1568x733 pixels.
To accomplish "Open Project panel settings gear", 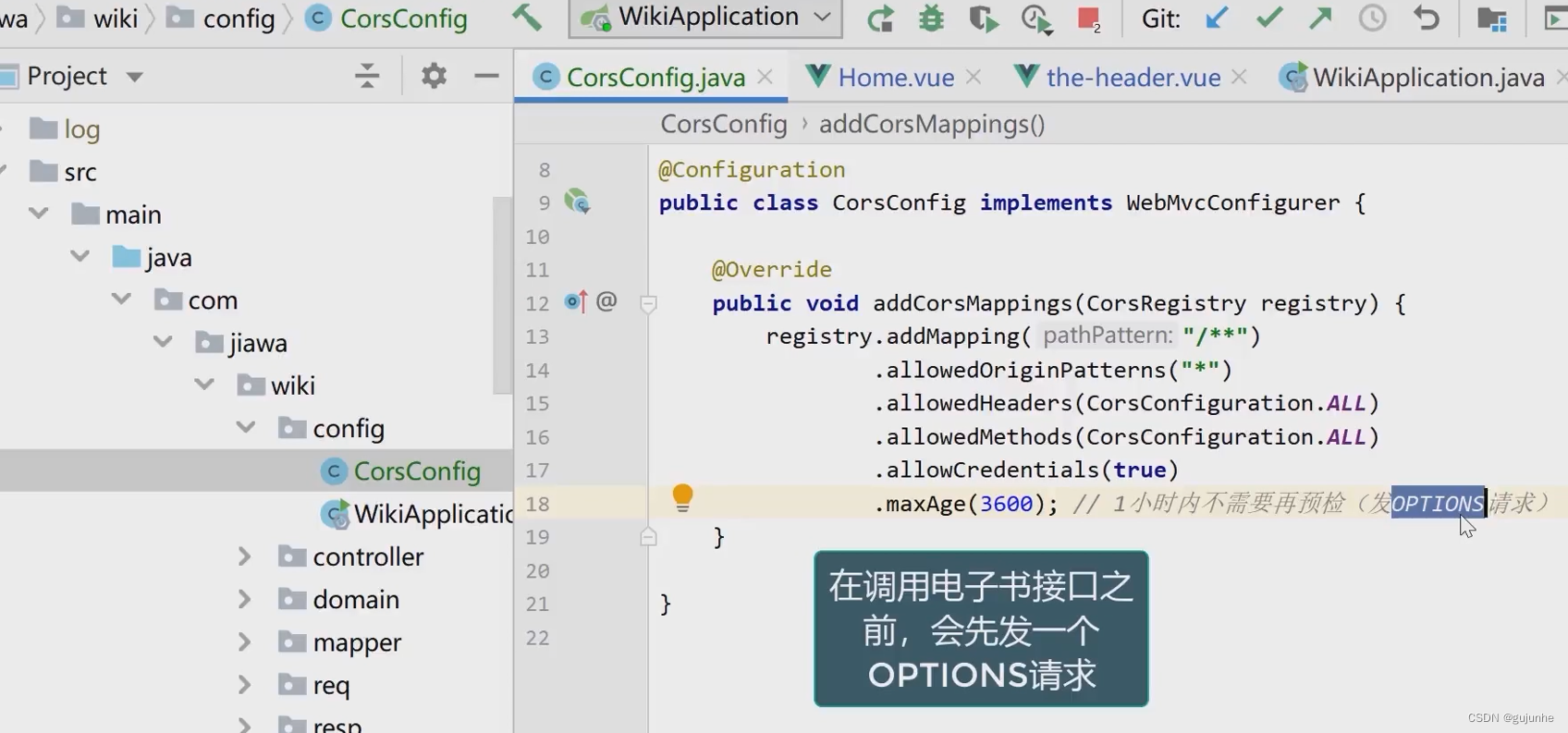I will click(434, 76).
